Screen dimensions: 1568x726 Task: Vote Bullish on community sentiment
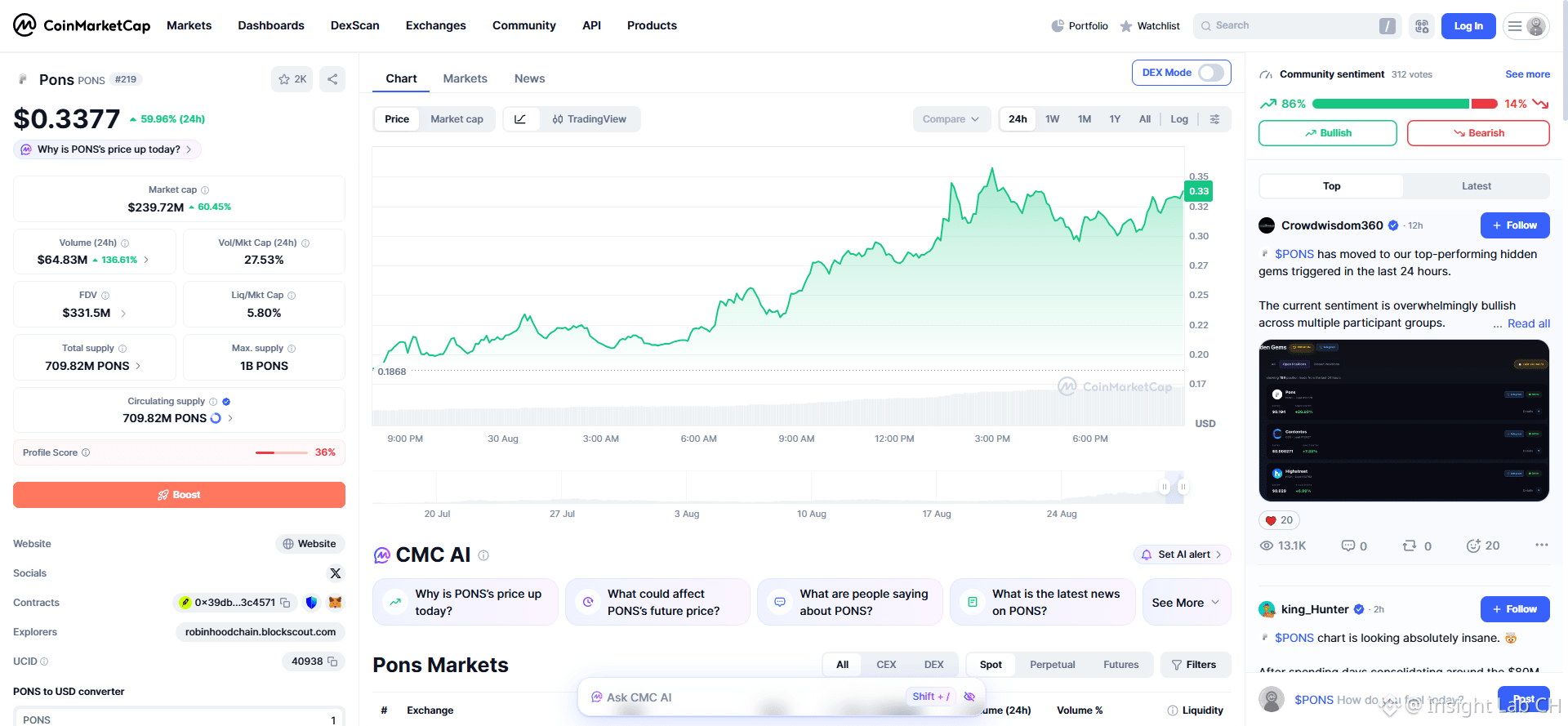tap(1328, 133)
